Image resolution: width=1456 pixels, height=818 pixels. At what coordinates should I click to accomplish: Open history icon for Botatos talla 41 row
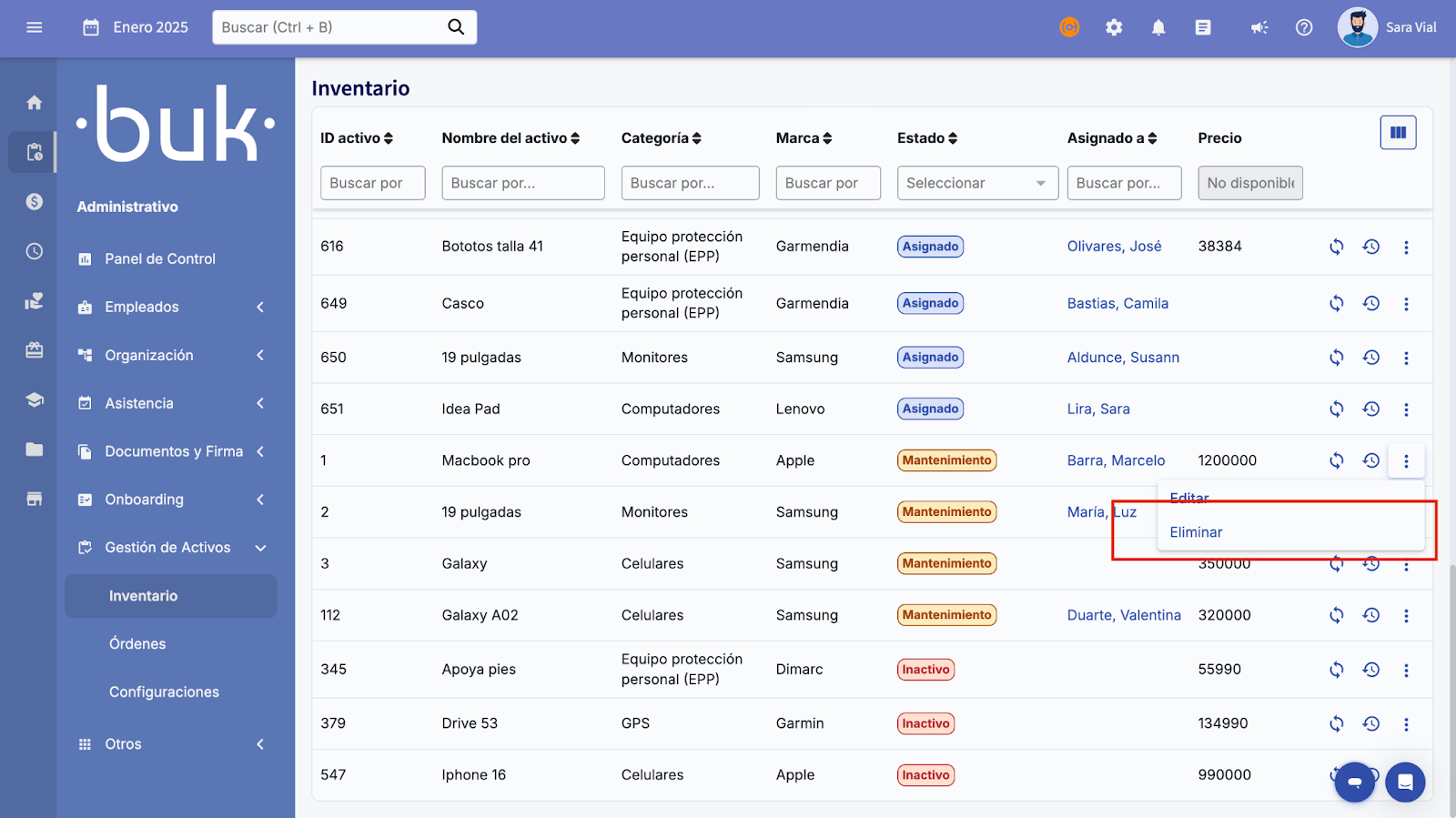click(1371, 247)
